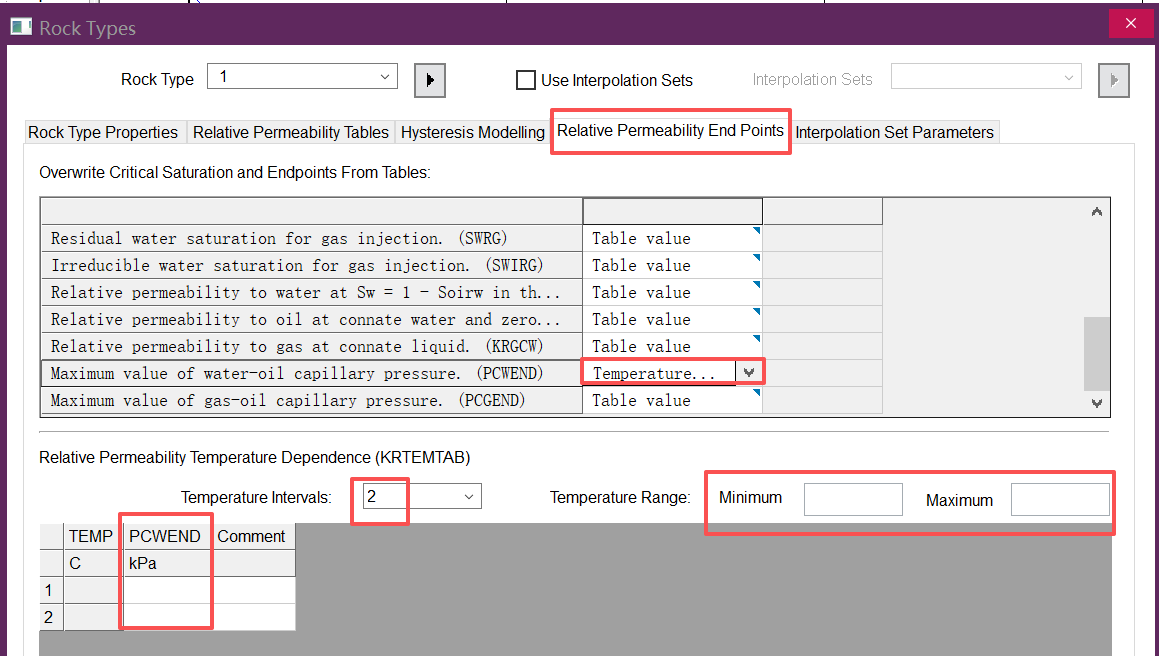This screenshot has width=1159, height=656.
Task: Open the Relative Permeability Tables tab
Action: pos(291,132)
